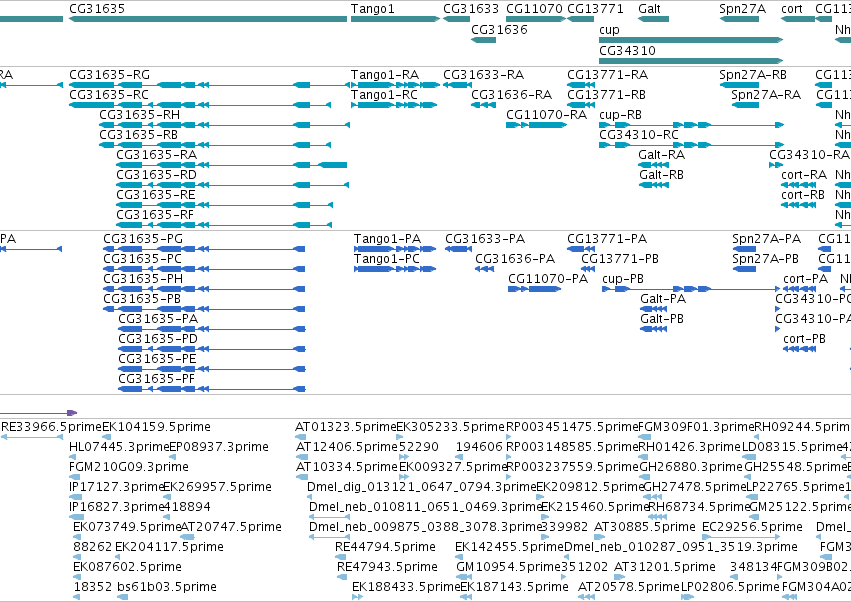Image resolution: width=851 pixels, height=602 pixels.
Task: Select transcript CG31633-RA
Action: (483, 74)
